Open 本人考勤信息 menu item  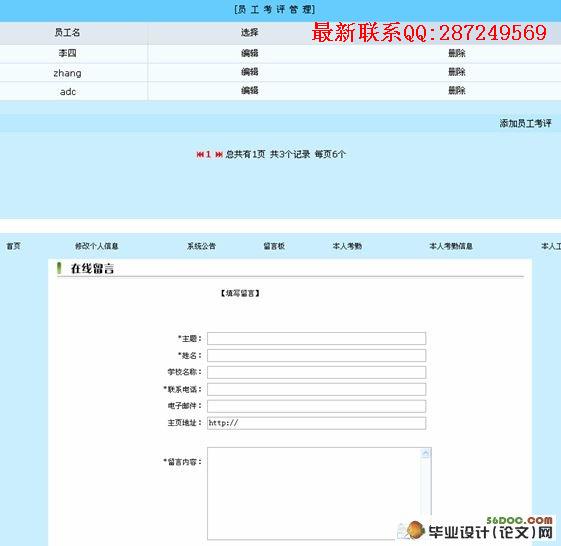451,246
